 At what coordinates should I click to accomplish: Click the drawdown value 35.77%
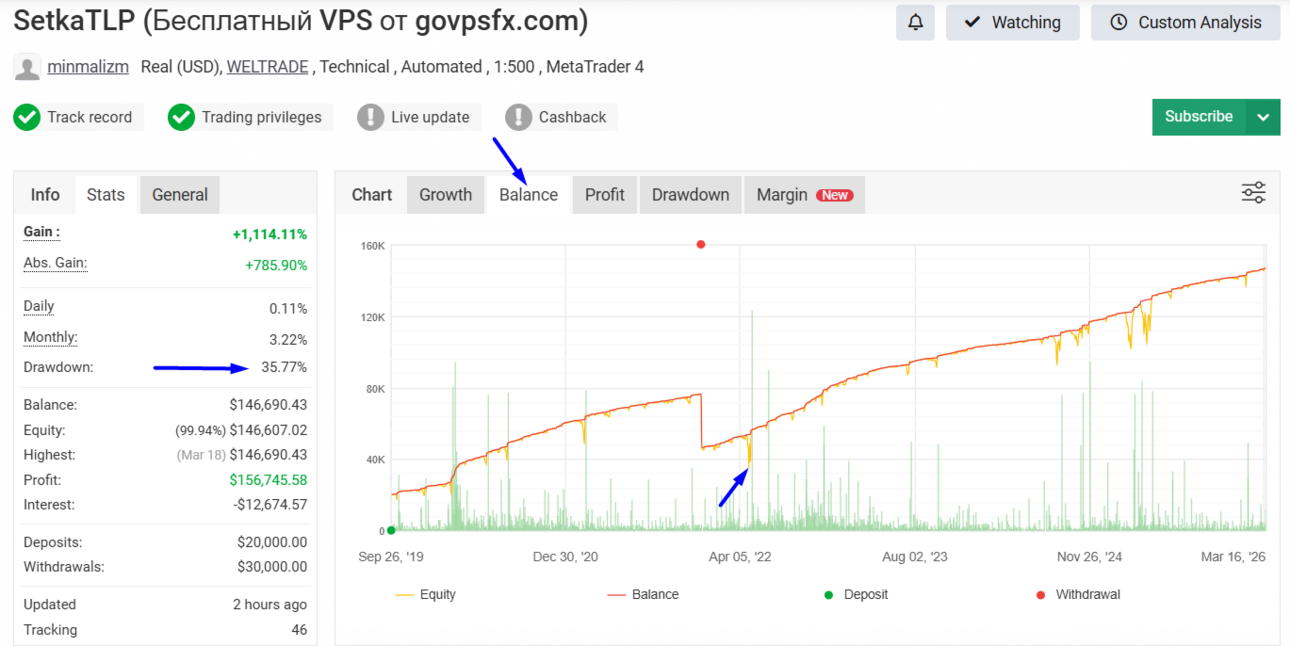[x=284, y=367]
